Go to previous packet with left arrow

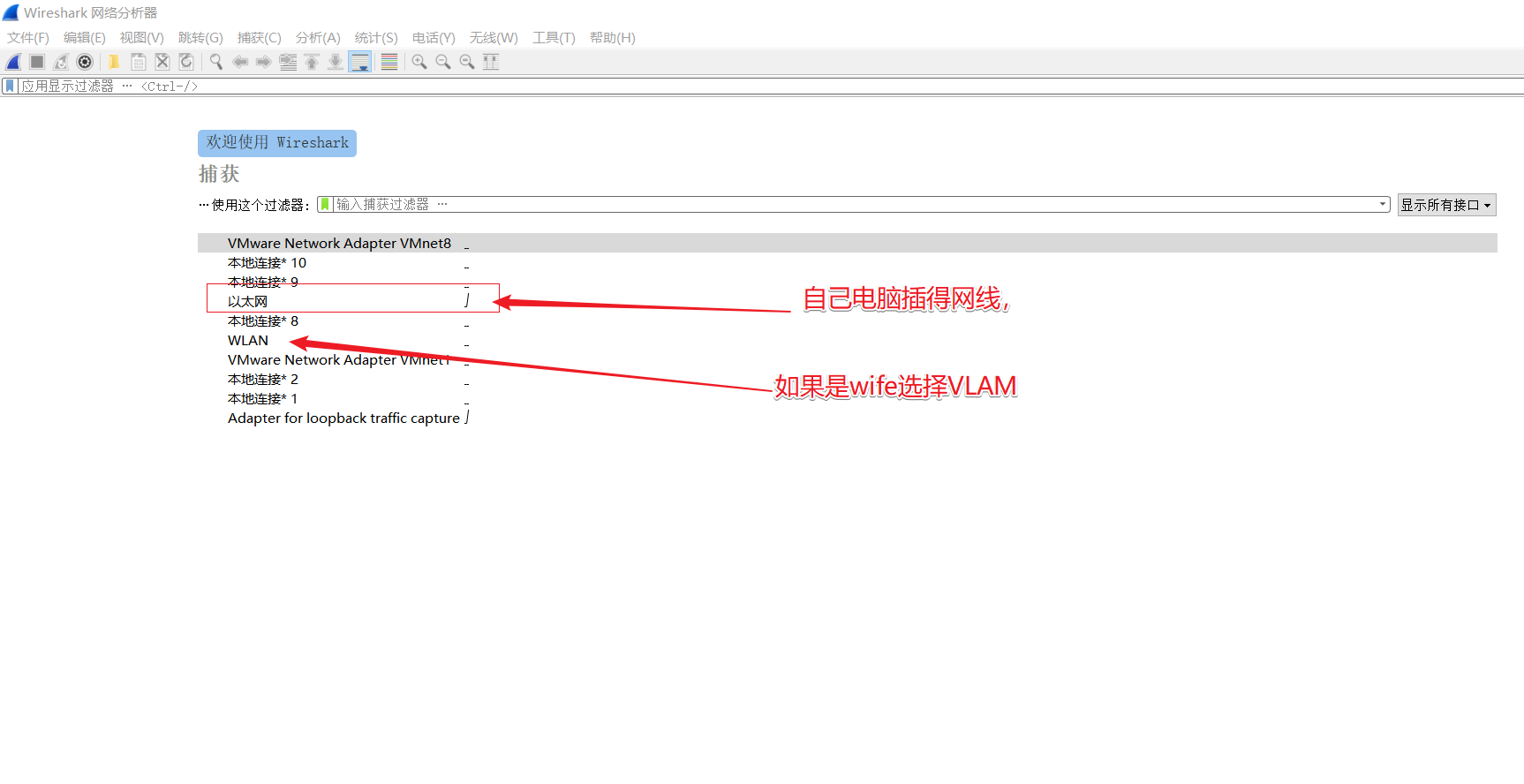(239, 62)
